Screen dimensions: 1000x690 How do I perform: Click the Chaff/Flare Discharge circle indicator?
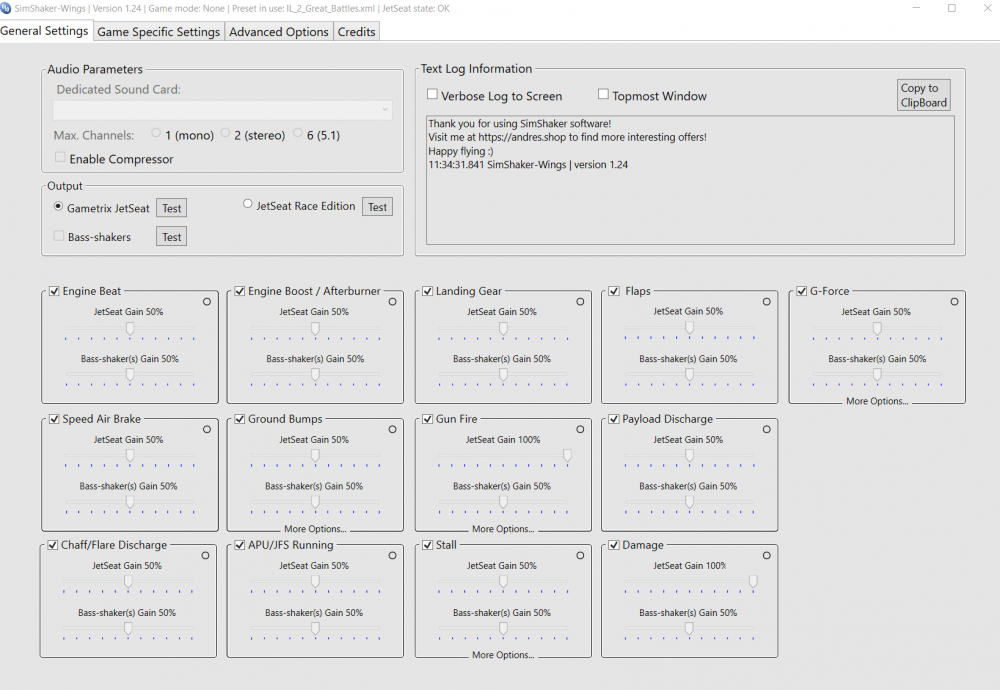click(205, 555)
